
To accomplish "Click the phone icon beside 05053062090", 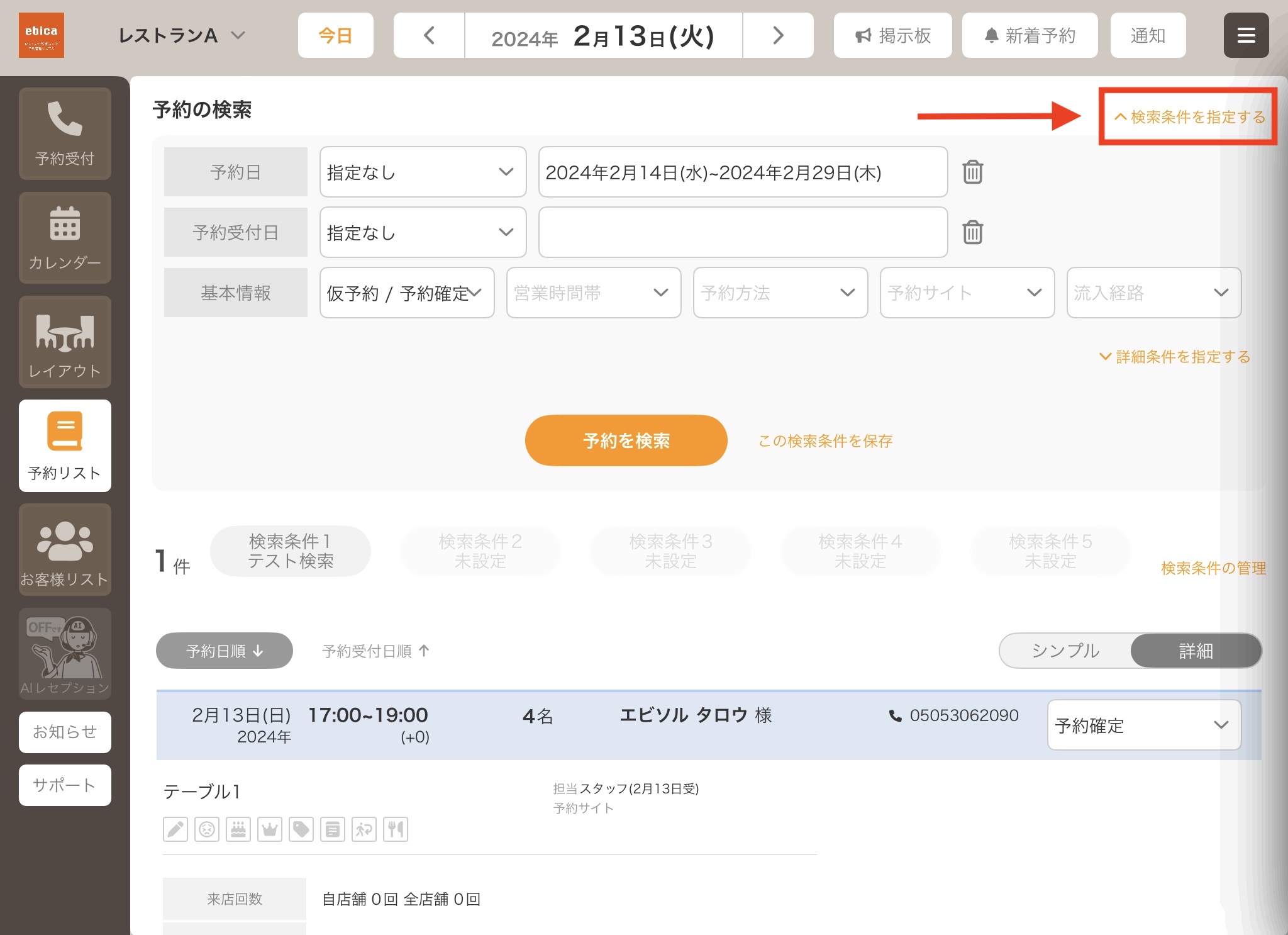I will [x=895, y=715].
